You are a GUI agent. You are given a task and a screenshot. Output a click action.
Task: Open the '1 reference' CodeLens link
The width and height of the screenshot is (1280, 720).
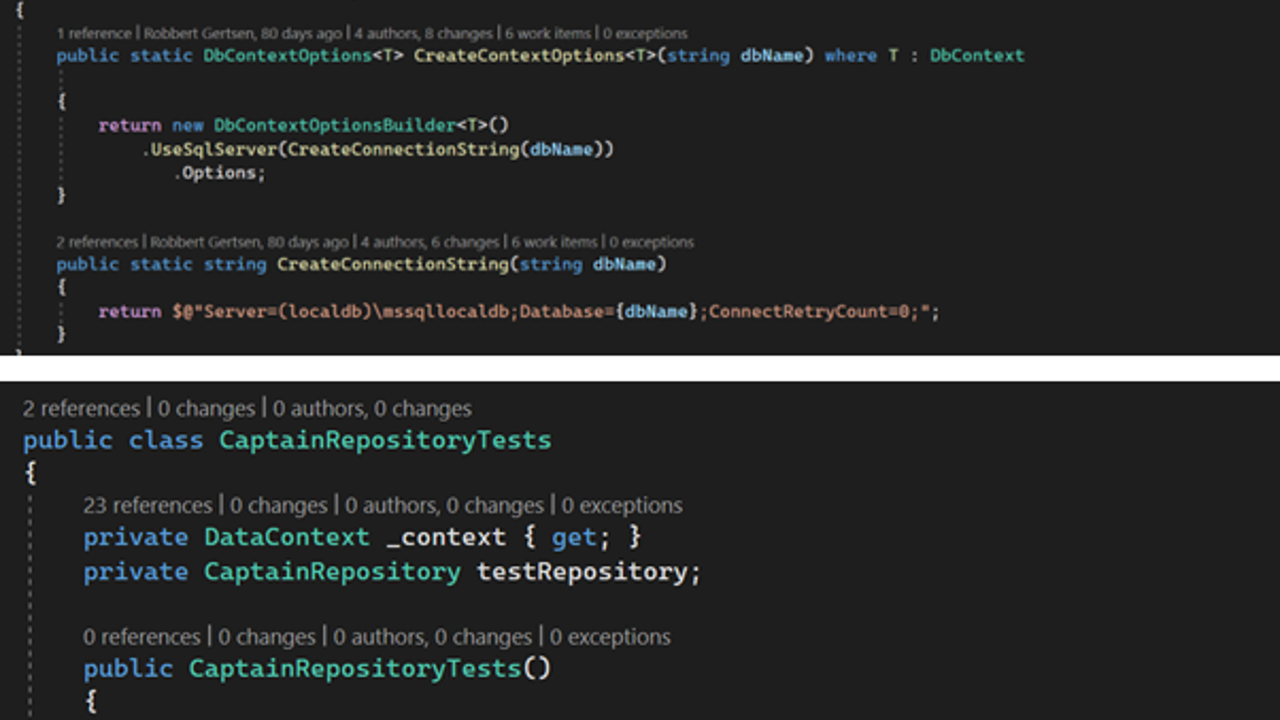[93, 33]
